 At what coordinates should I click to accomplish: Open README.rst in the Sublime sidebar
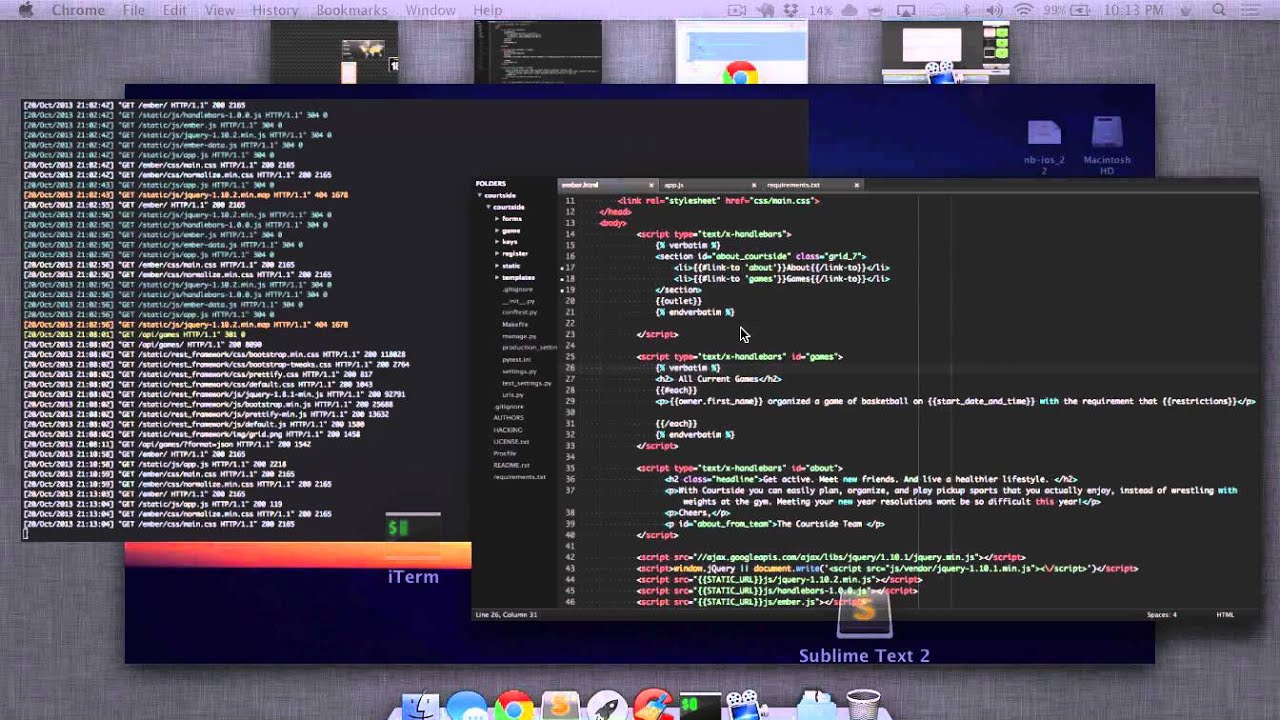[x=511, y=465]
